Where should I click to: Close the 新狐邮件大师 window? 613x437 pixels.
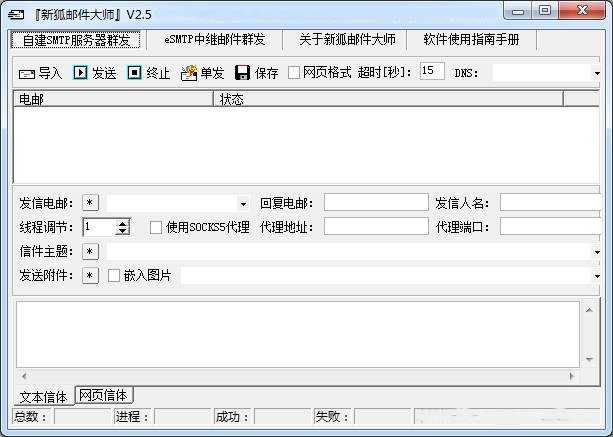click(x=583, y=11)
